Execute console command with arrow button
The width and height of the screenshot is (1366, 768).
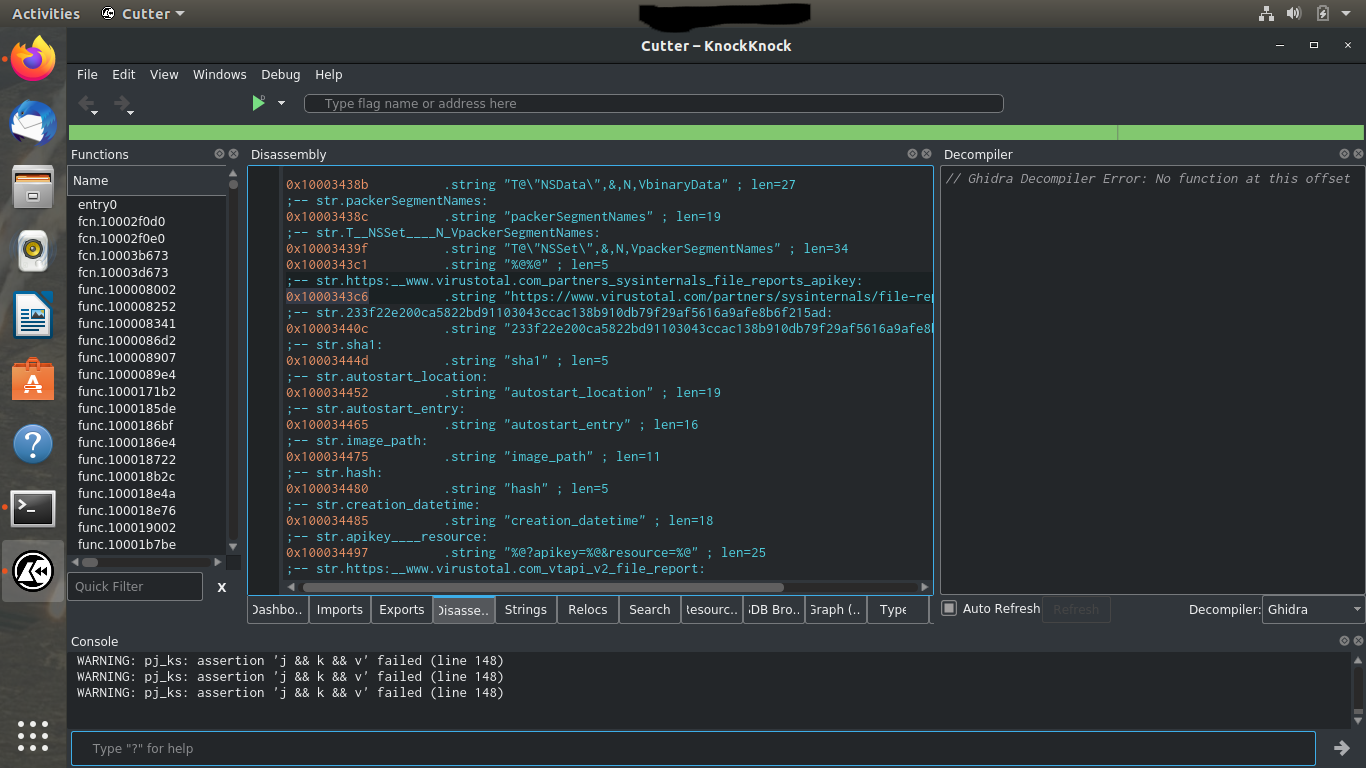(1342, 748)
